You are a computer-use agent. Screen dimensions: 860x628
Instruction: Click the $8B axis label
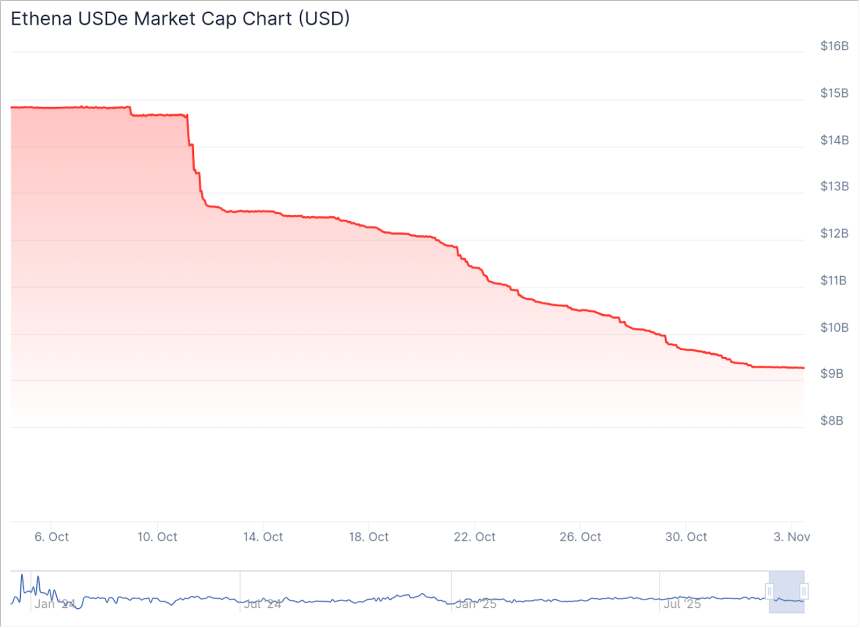pos(831,420)
